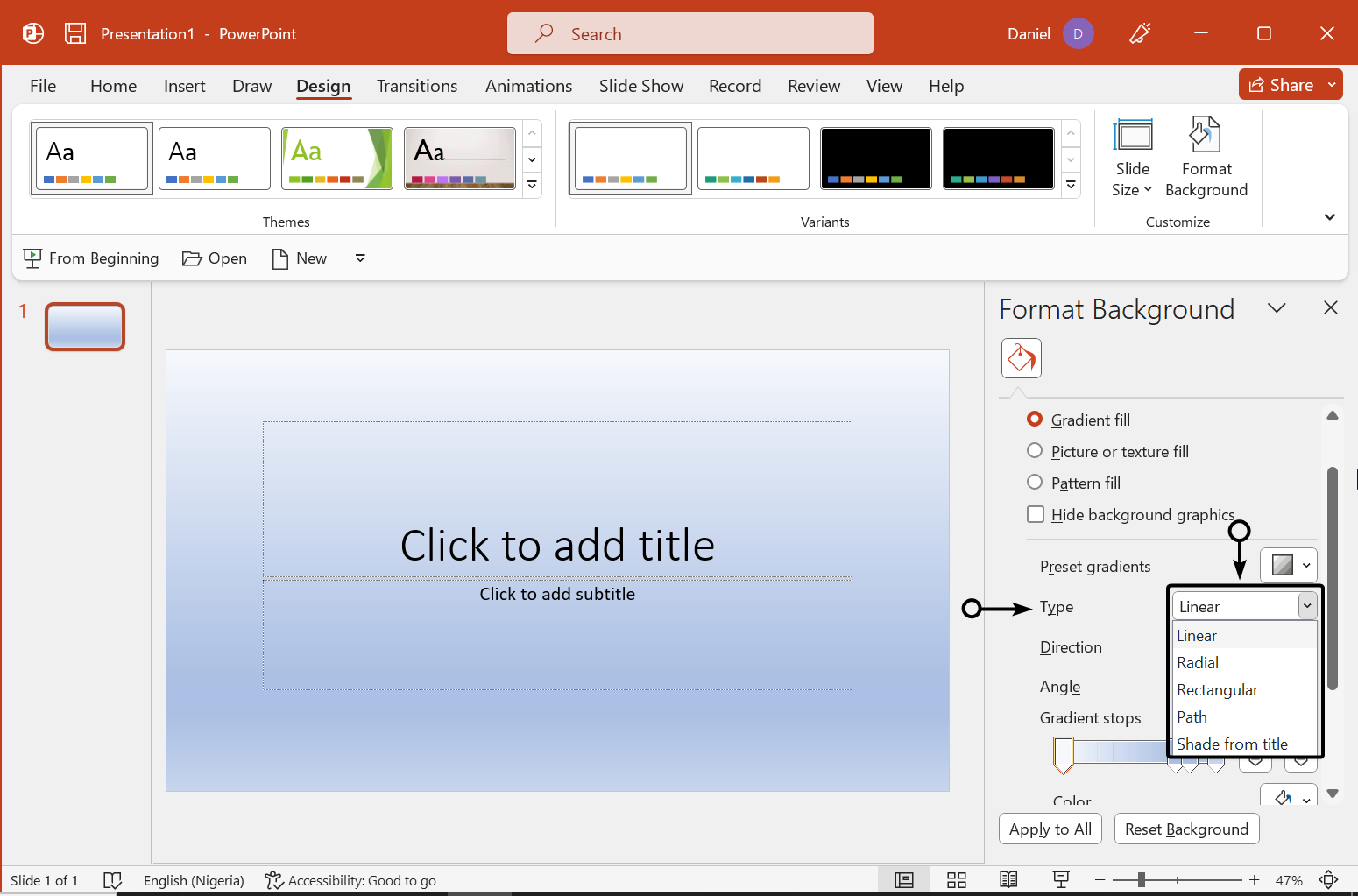Click the Apply to All button

(1050, 829)
